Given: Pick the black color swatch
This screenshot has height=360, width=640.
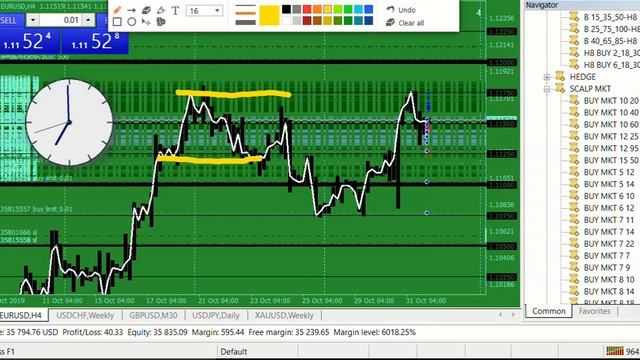Looking at the screenshot, I should tap(287, 9).
